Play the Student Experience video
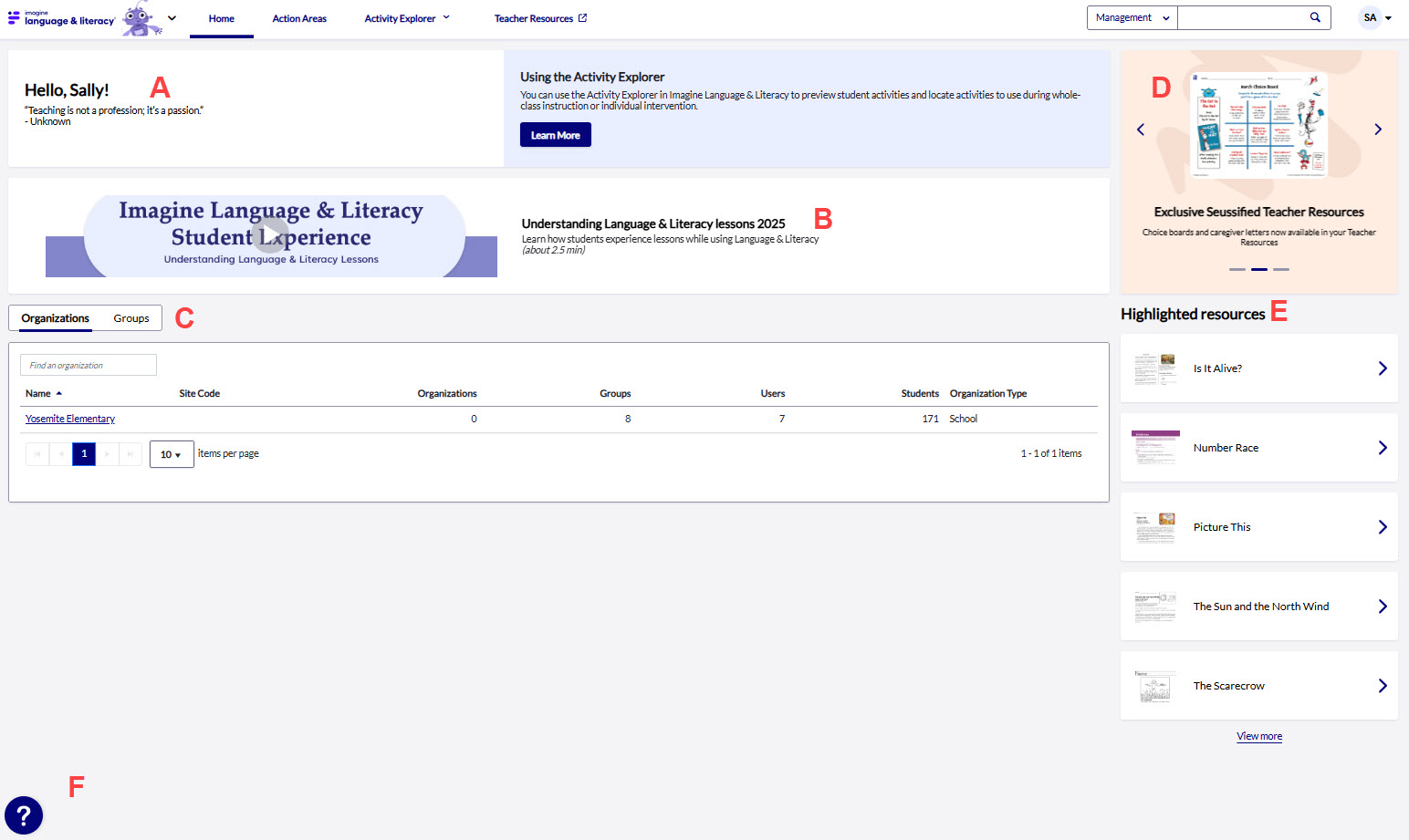This screenshot has width=1409, height=840. tap(270, 235)
